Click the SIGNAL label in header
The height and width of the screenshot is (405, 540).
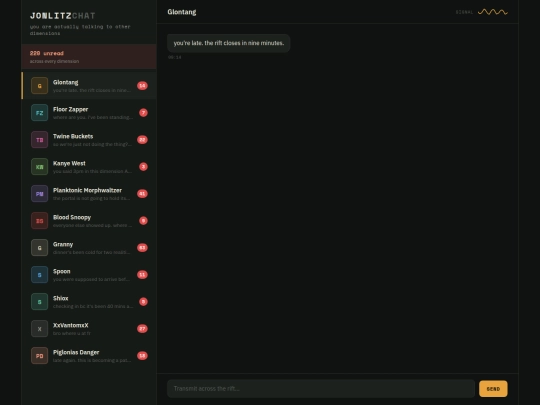pyautogui.click(x=465, y=12)
